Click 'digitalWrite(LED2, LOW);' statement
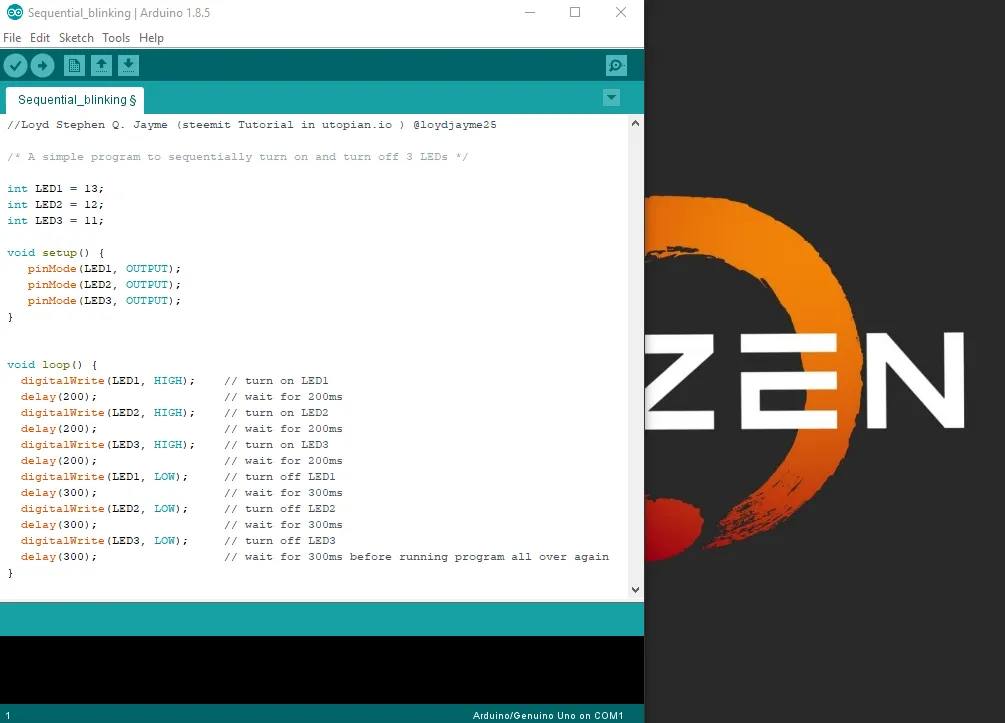 click(x=104, y=510)
